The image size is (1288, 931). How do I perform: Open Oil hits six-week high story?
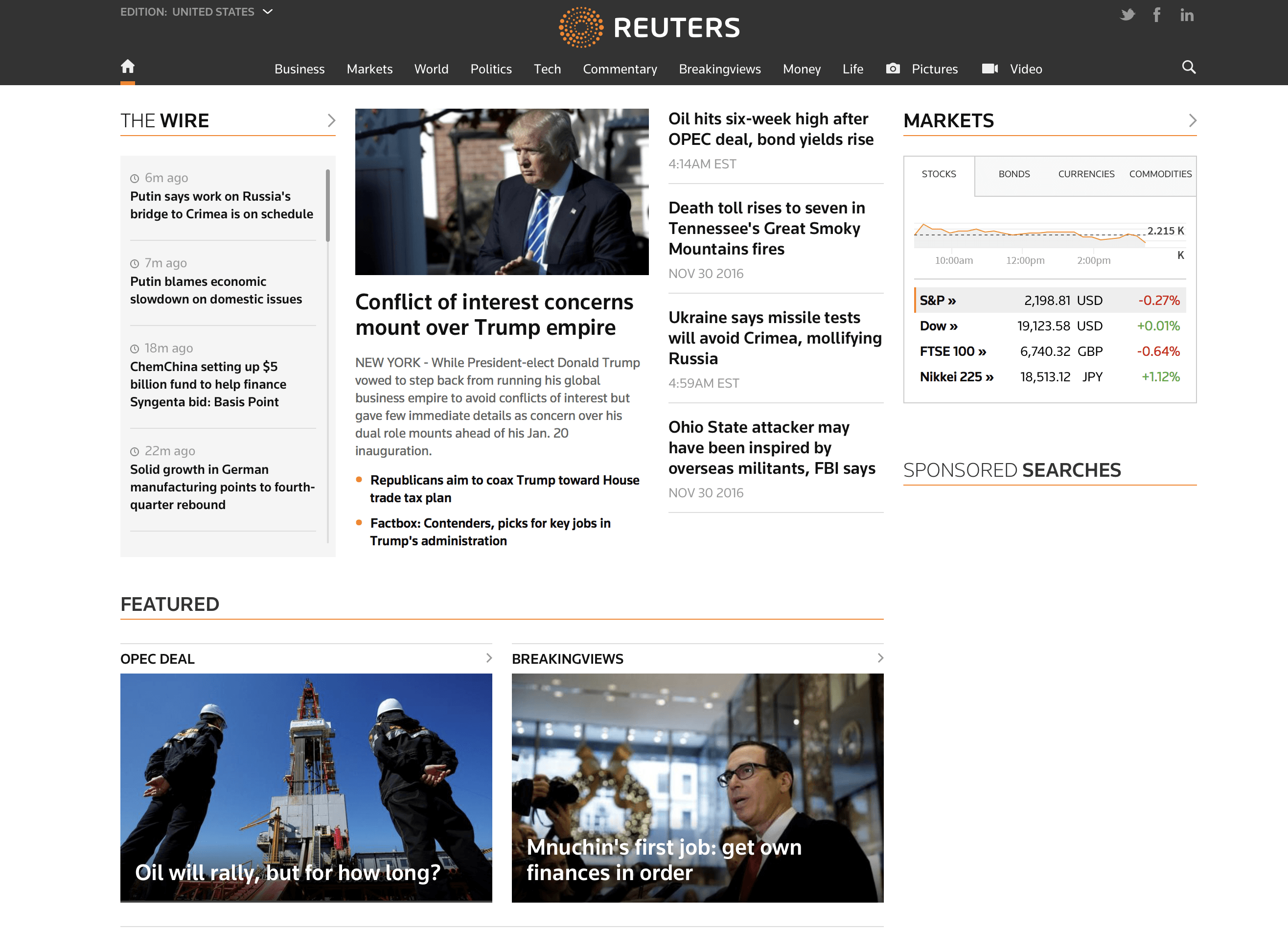[x=771, y=129]
